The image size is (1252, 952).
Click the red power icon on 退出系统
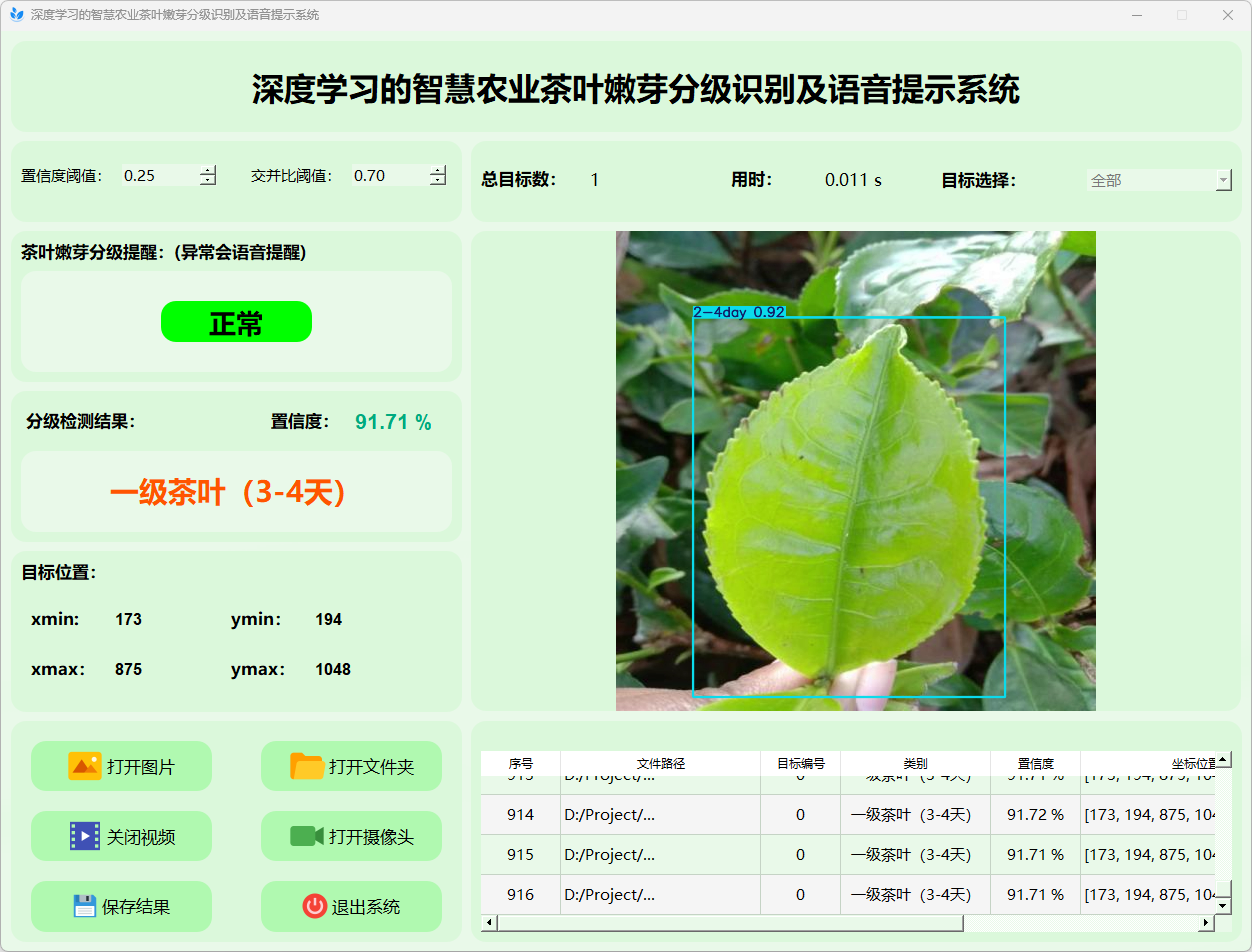[x=314, y=906]
